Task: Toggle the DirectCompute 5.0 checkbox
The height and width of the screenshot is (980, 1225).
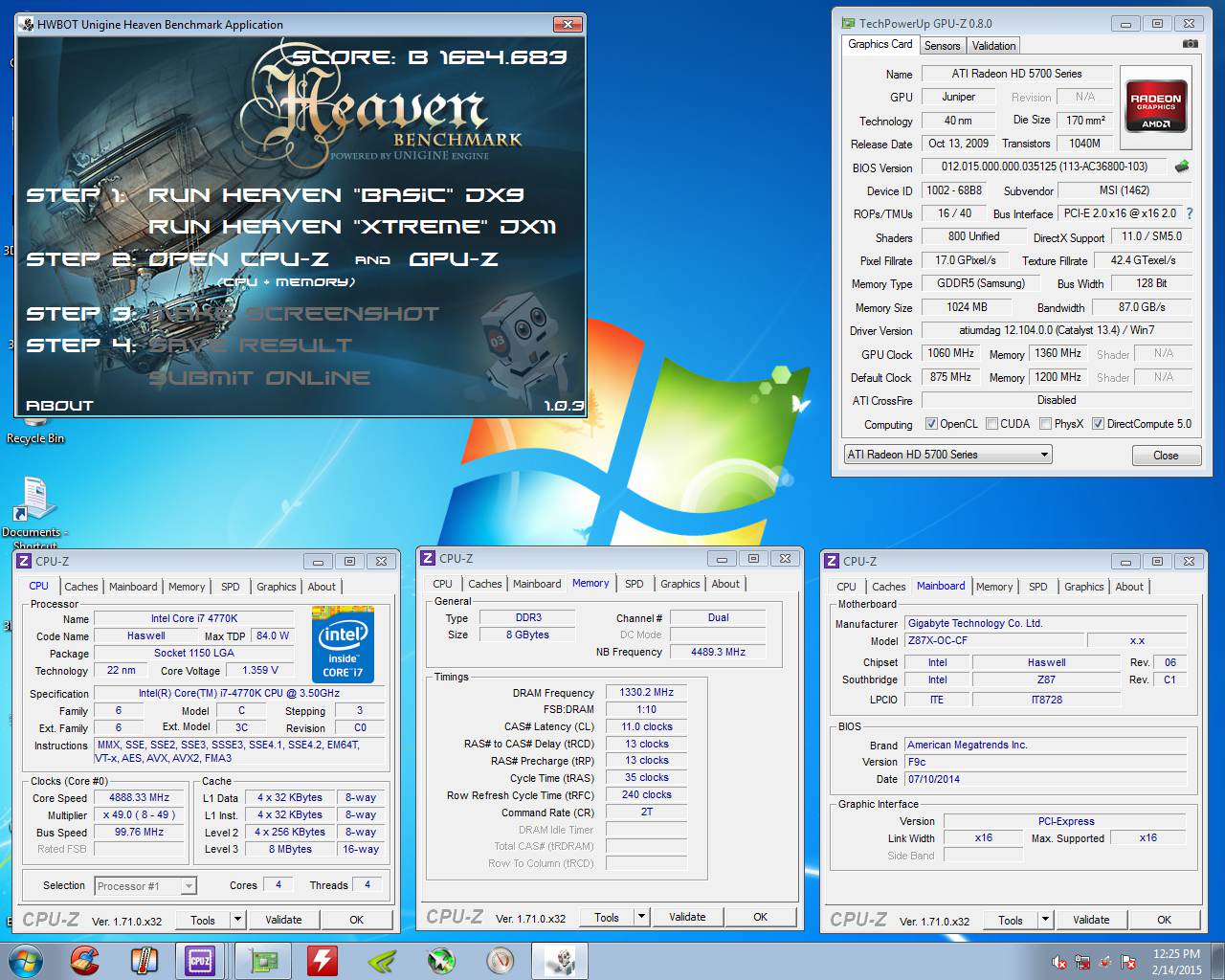Action: coord(1099,424)
